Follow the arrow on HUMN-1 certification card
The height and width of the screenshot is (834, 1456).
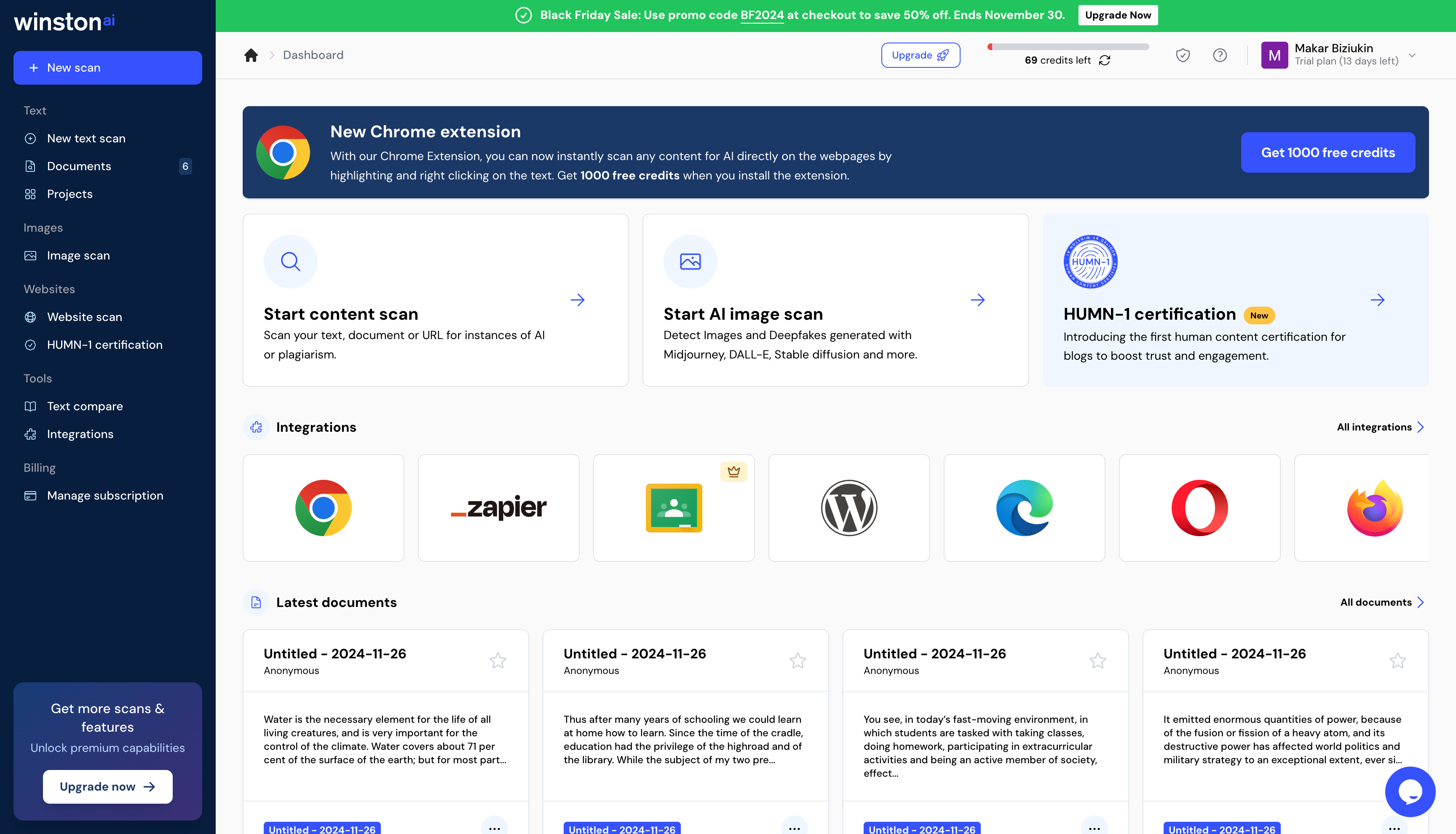[1378, 299]
